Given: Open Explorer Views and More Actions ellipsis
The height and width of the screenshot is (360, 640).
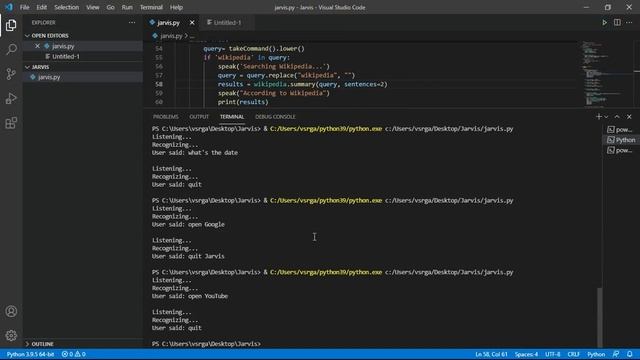Looking at the screenshot, I should pos(132,22).
